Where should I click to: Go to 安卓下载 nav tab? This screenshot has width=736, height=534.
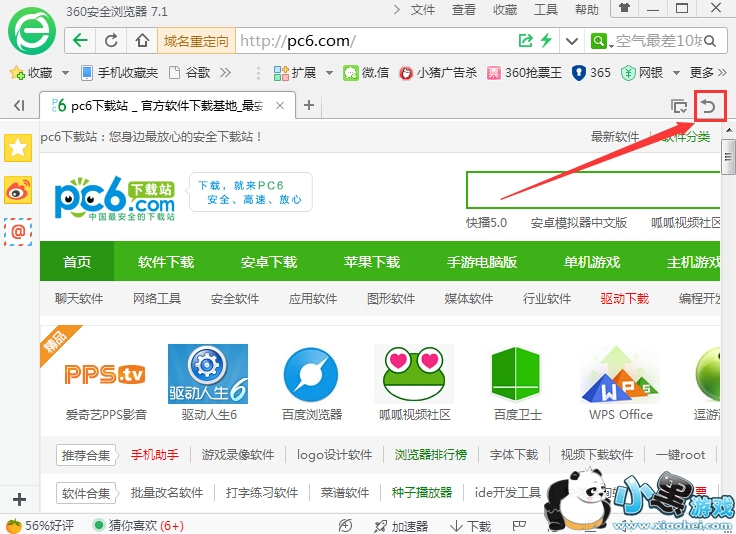click(x=269, y=261)
